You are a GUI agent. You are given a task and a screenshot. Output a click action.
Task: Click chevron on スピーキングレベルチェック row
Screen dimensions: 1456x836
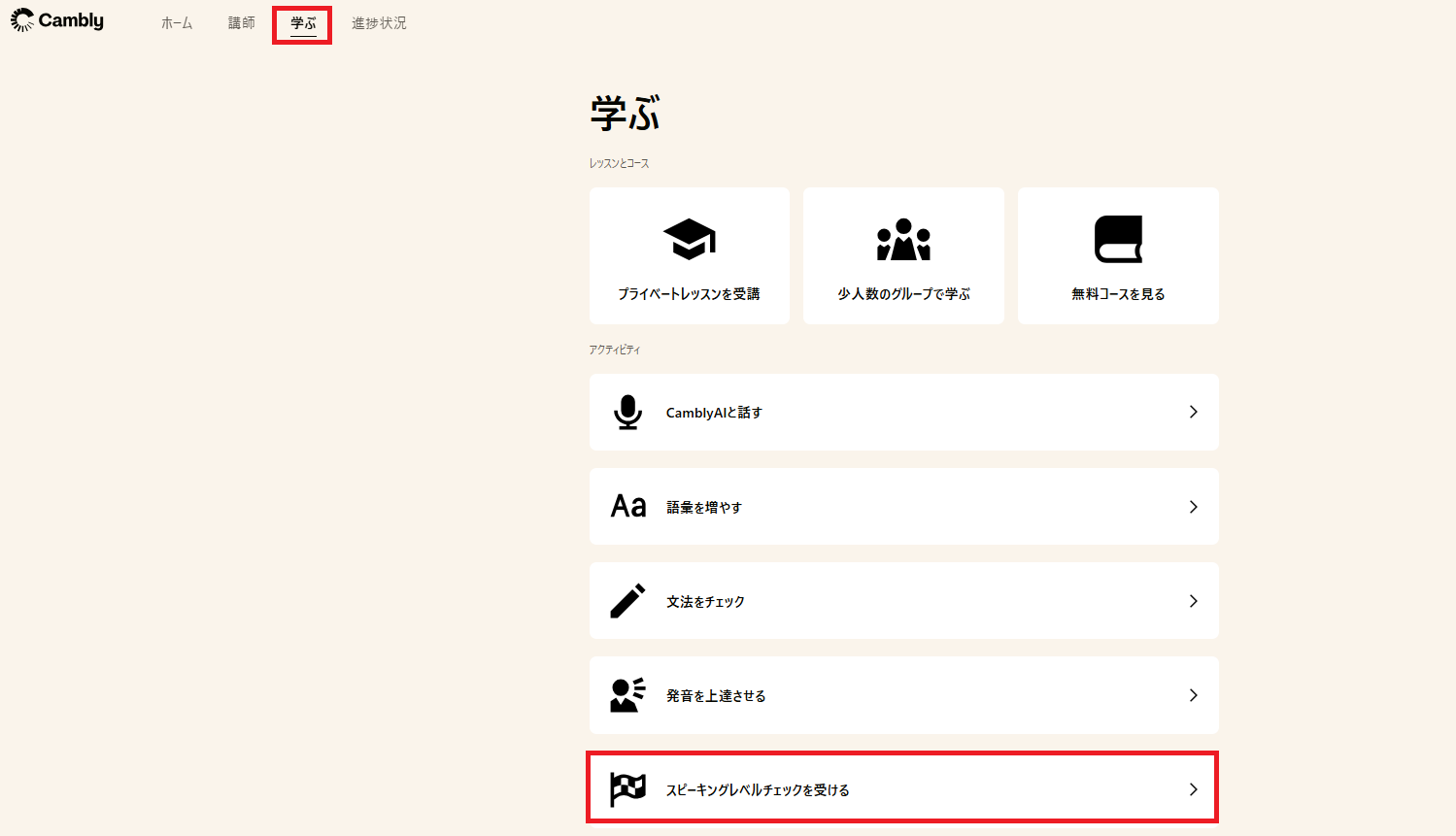point(1194,789)
